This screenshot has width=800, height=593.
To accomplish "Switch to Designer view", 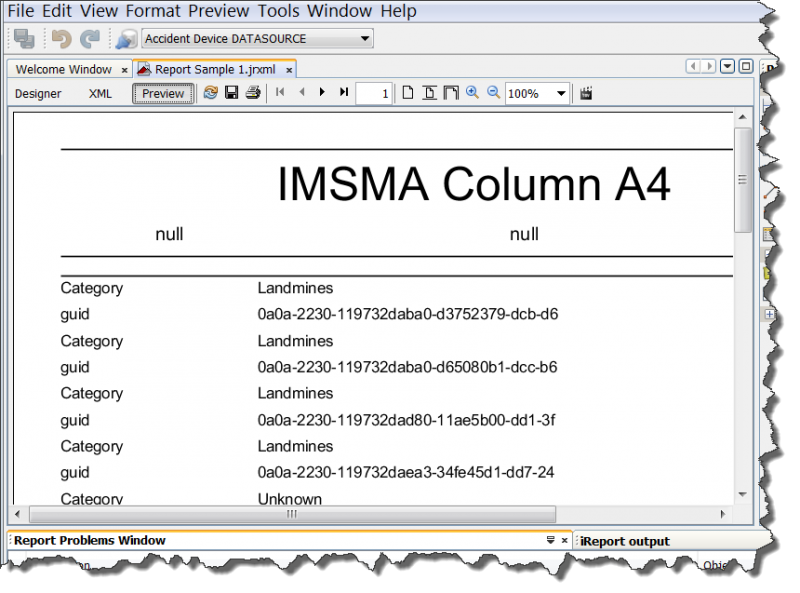I will [38, 94].
